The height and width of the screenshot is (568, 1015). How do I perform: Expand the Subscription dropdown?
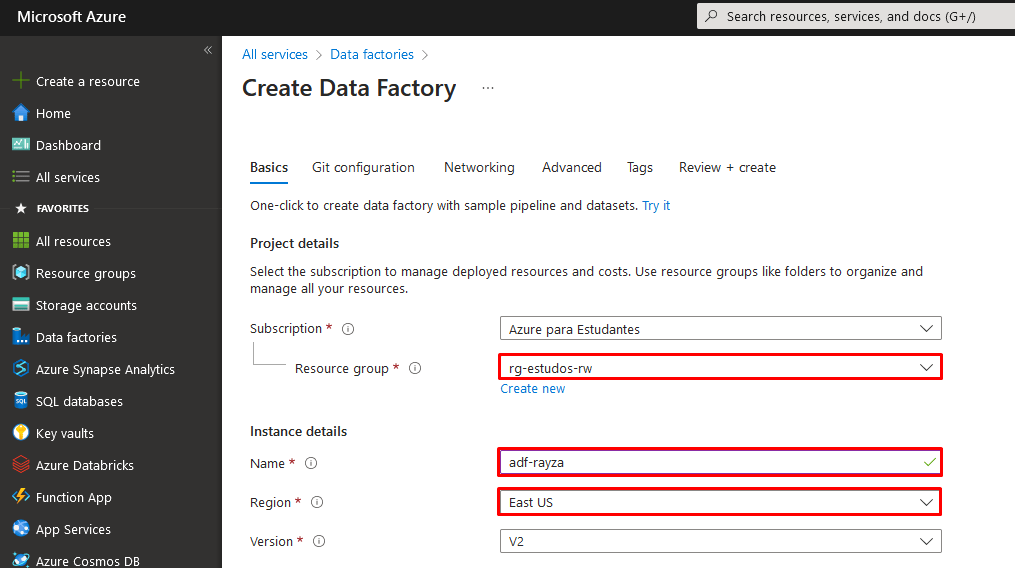click(x=720, y=329)
